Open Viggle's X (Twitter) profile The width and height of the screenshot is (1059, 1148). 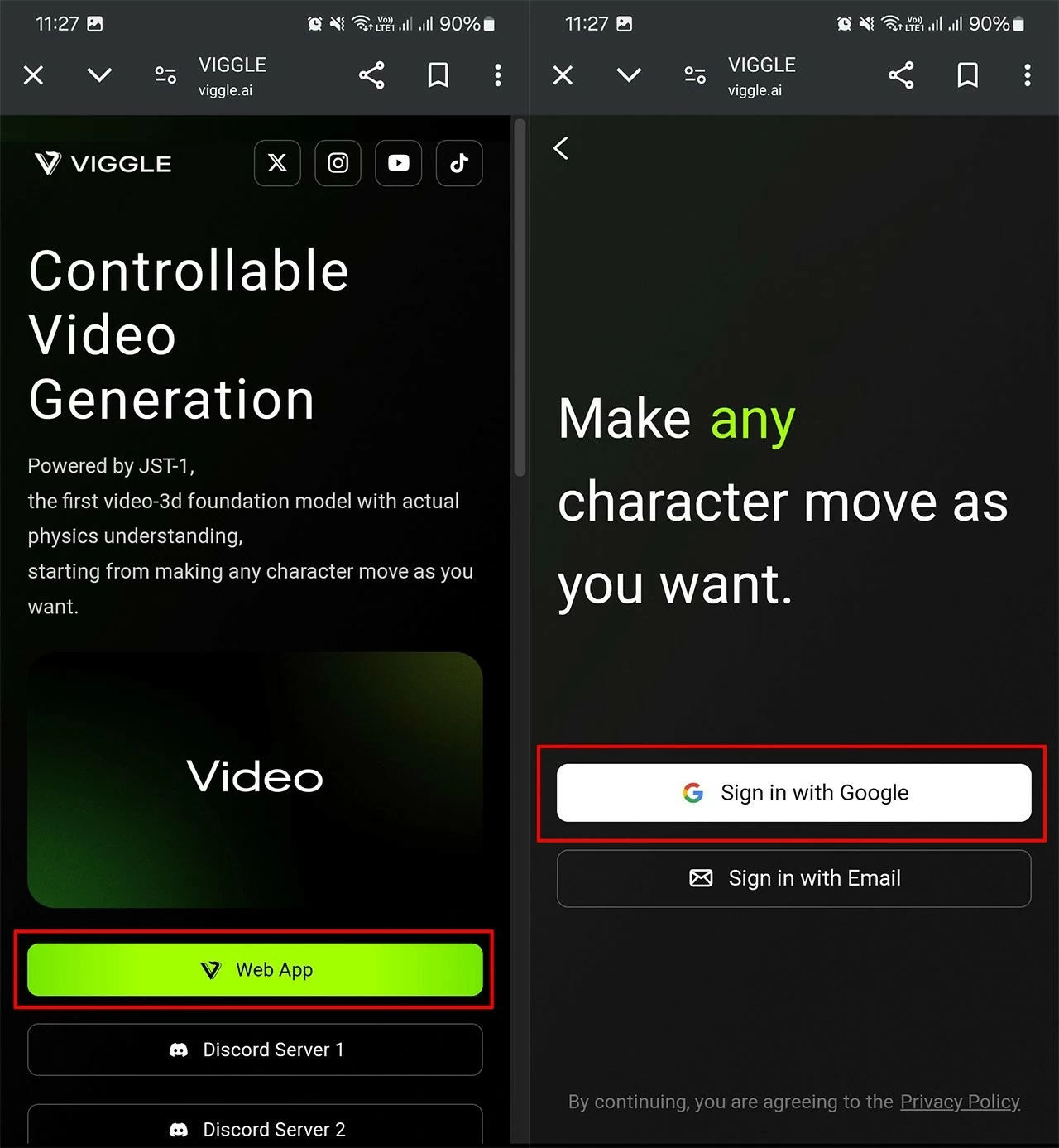coord(277,163)
